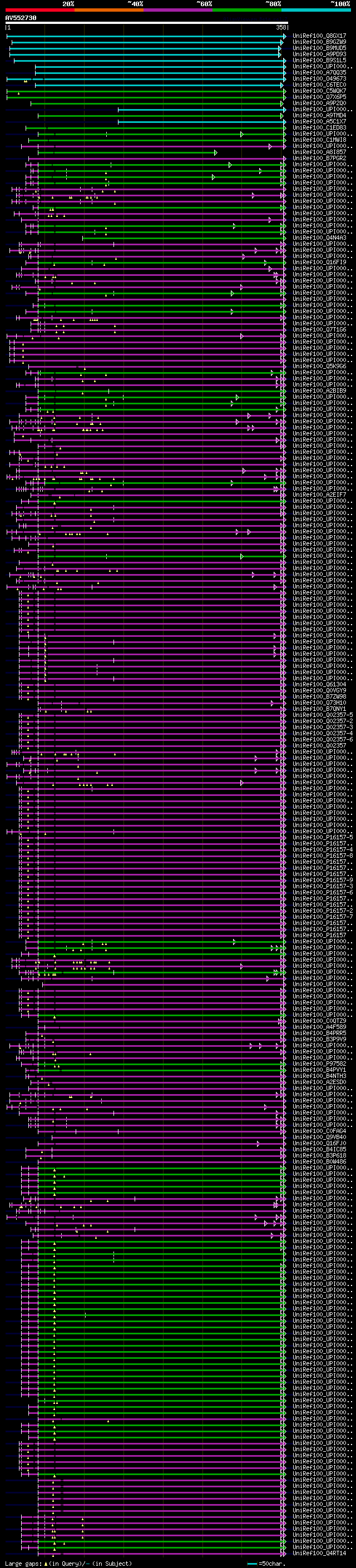This screenshot has width=356, height=1568.
Task: Select last hit label UniRef100_Q4RT14
Action: [319, 1553]
